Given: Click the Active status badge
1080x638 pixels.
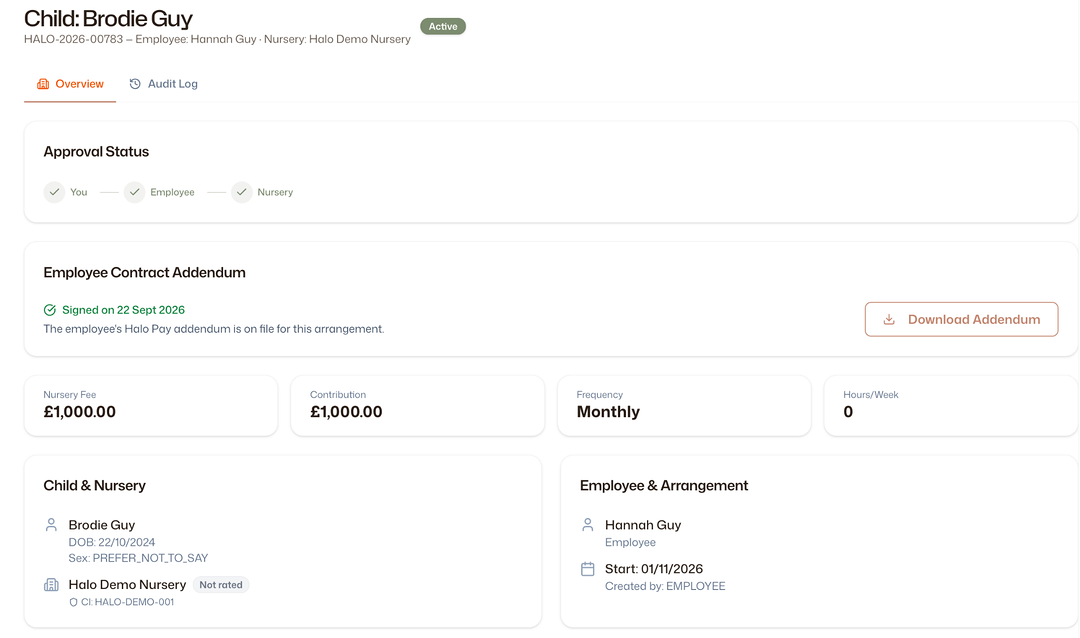Looking at the screenshot, I should tap(443, 26).
